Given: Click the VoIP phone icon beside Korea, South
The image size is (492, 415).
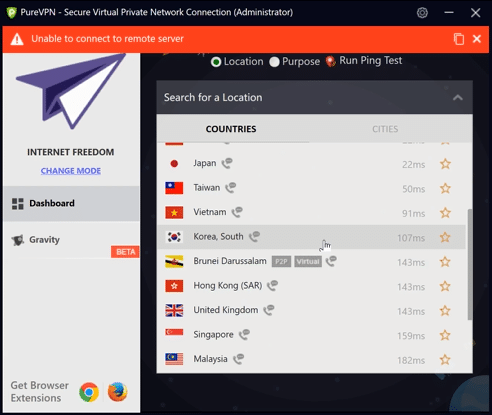Looking at the screenshot, I should click(x=254, y=236).
